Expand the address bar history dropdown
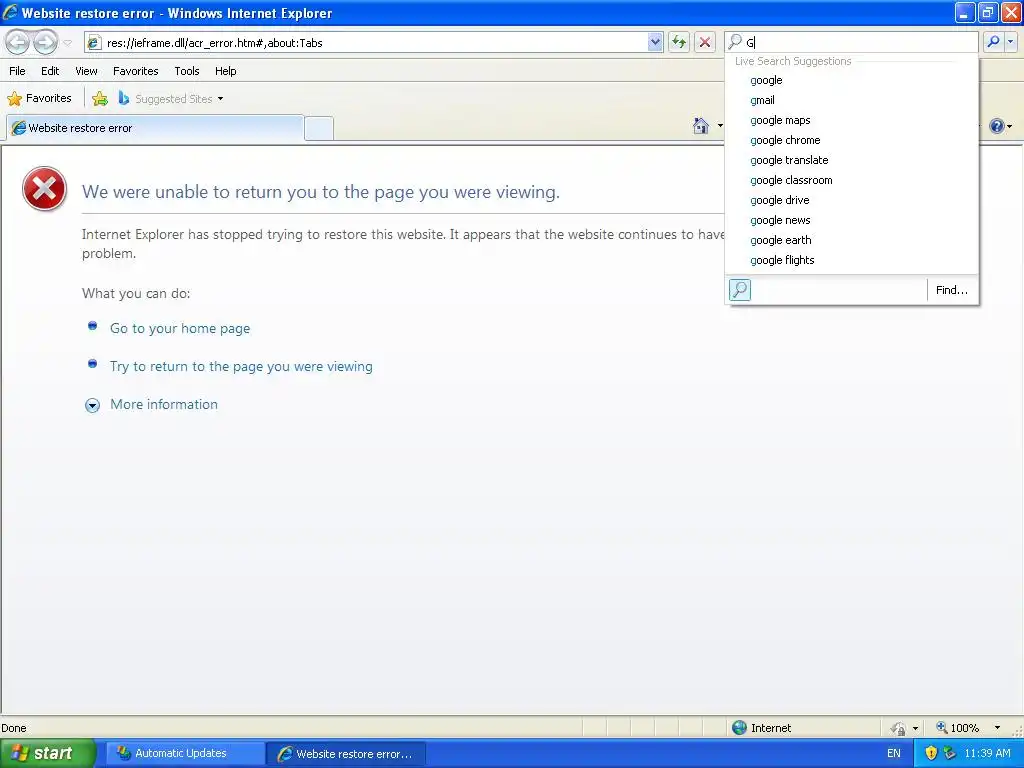Image resolution: width=1024 pixels, height=768 pixels. (655, 42)
